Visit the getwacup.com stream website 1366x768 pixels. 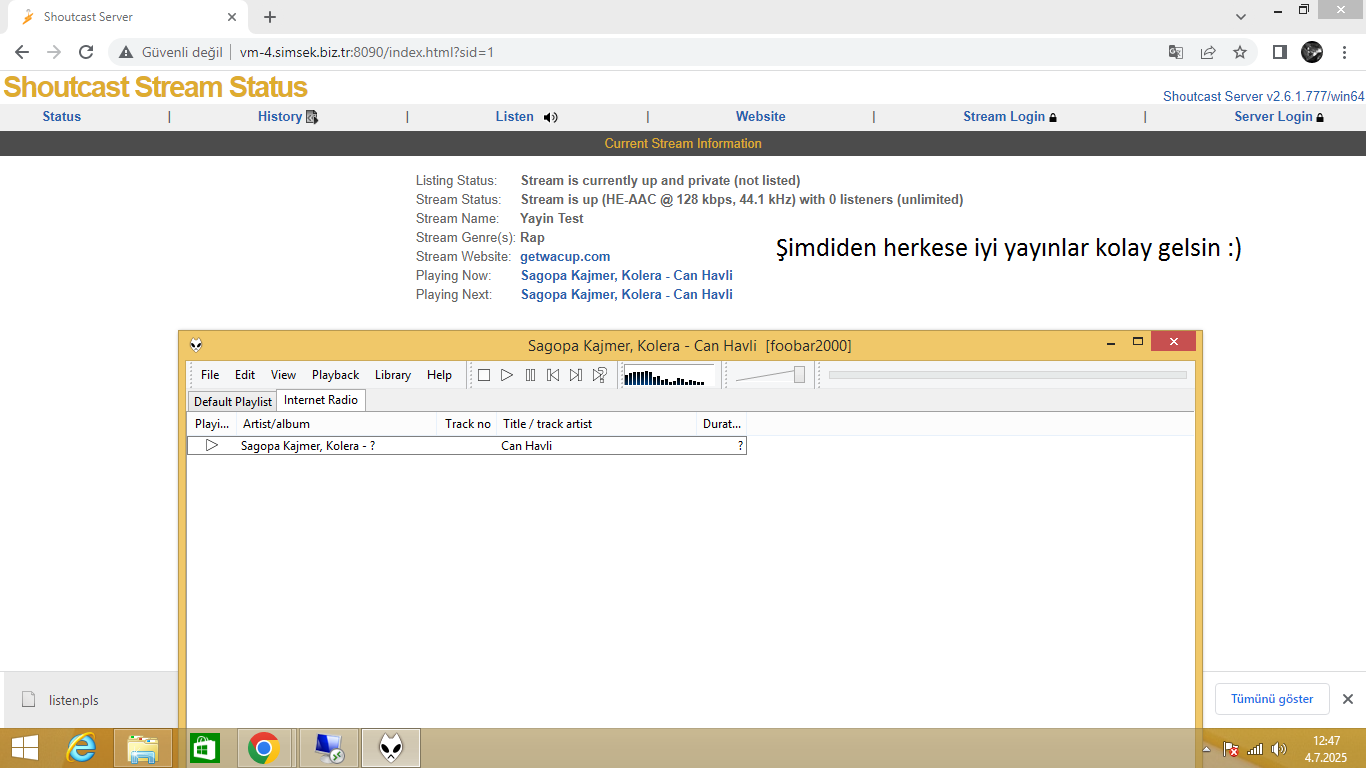point(565,257)
